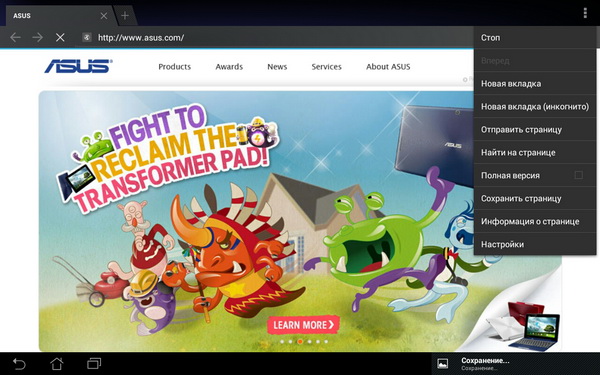Close the ASUS tab

tap(104, 16)
